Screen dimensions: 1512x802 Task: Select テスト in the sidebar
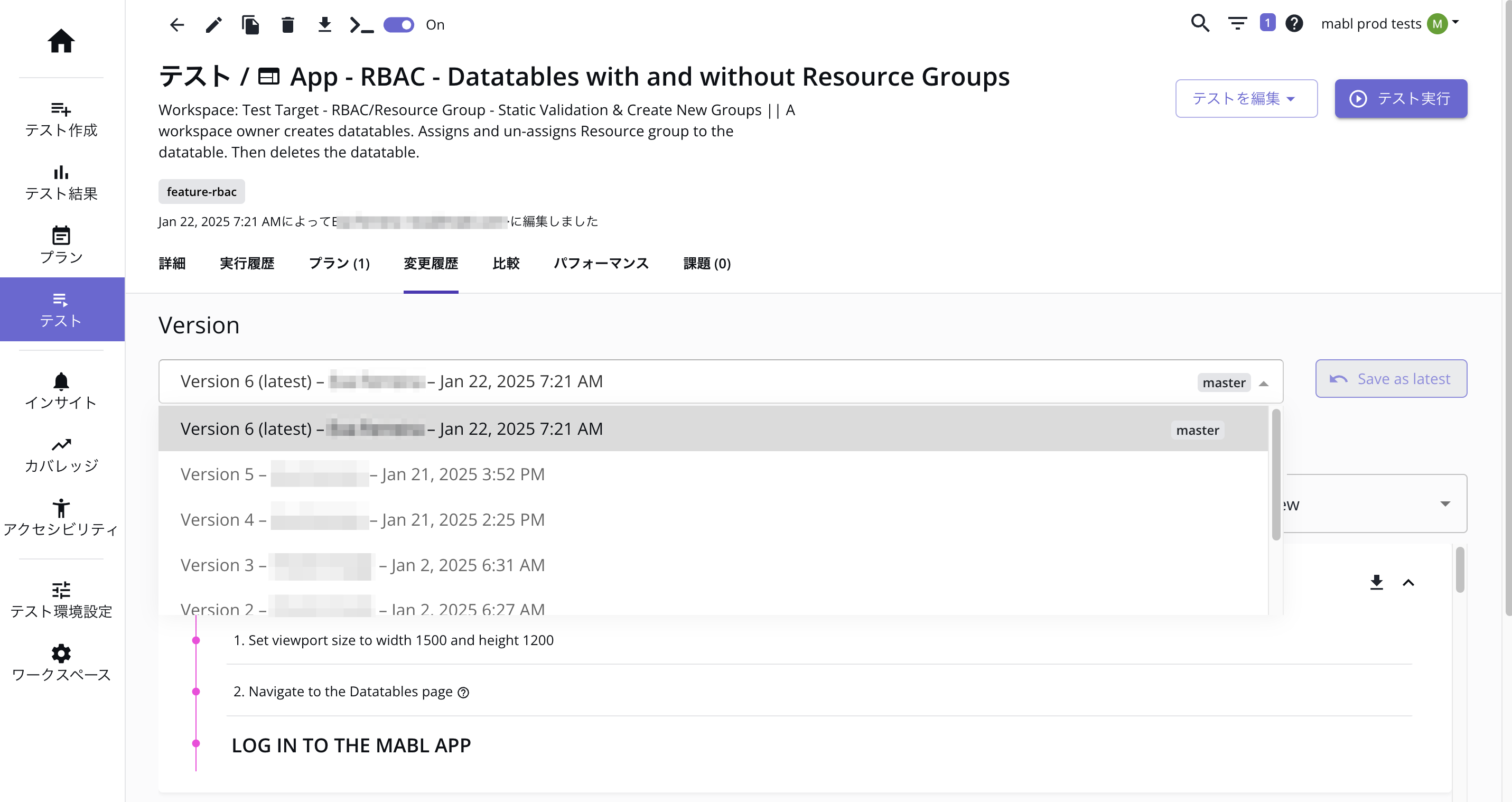point(62,310)
